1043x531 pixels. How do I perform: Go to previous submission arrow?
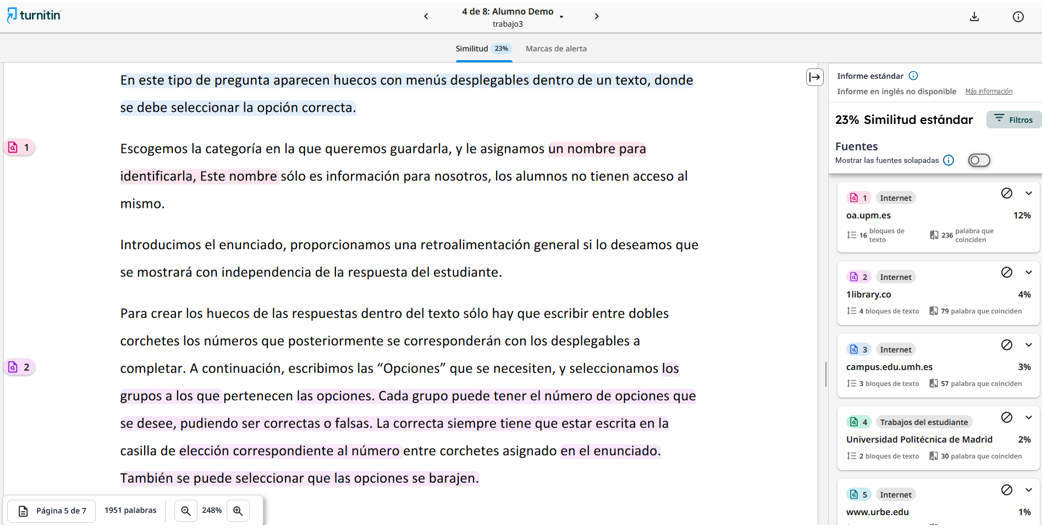(426, 17)
